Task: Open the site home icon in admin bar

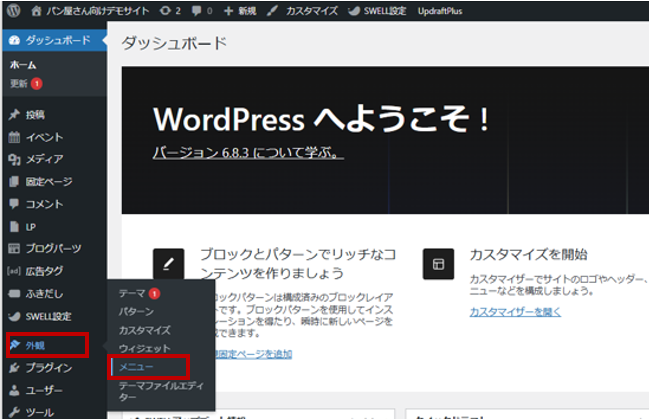Action: (36, 11)
